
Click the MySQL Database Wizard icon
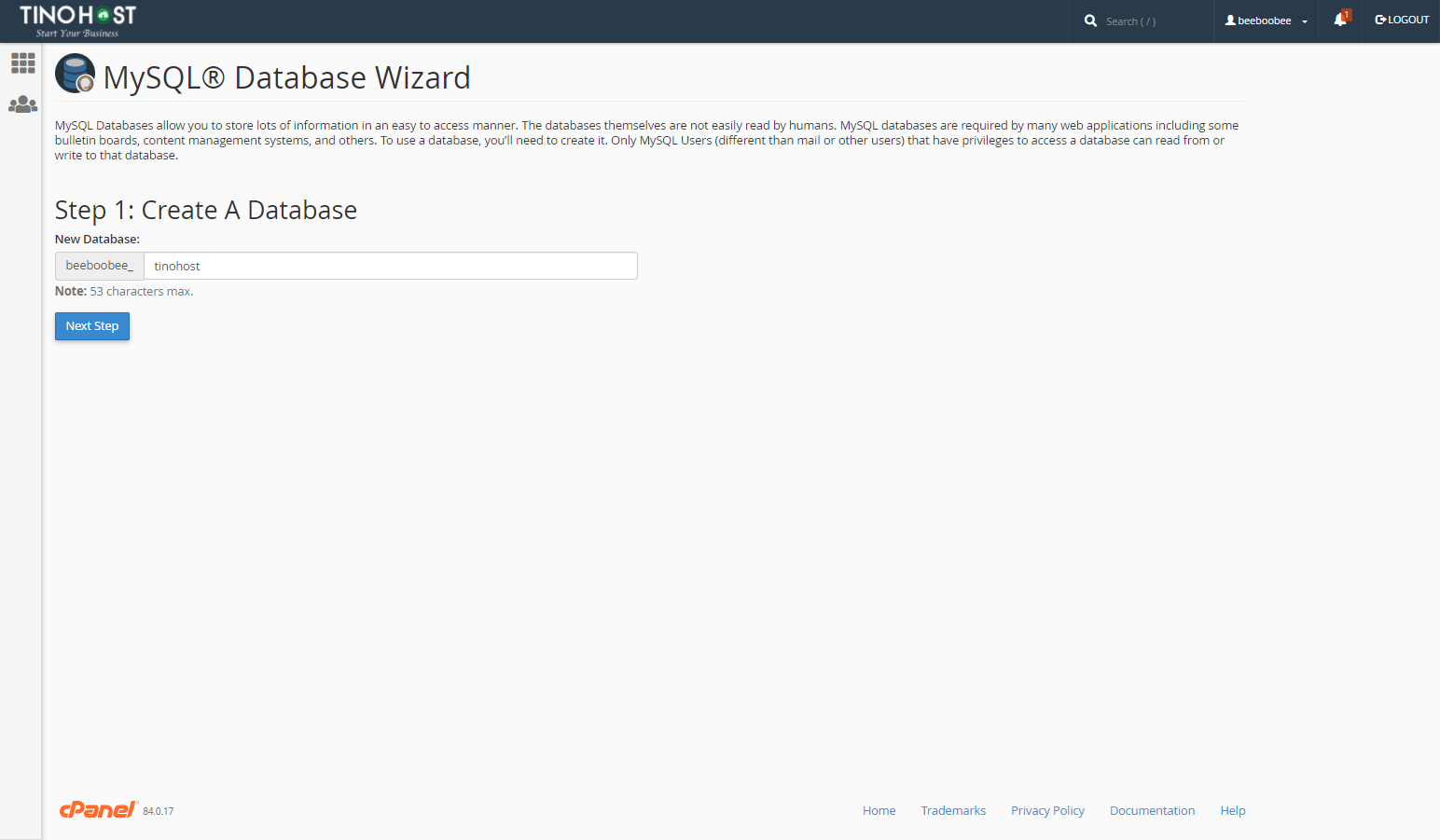(75, 74)
